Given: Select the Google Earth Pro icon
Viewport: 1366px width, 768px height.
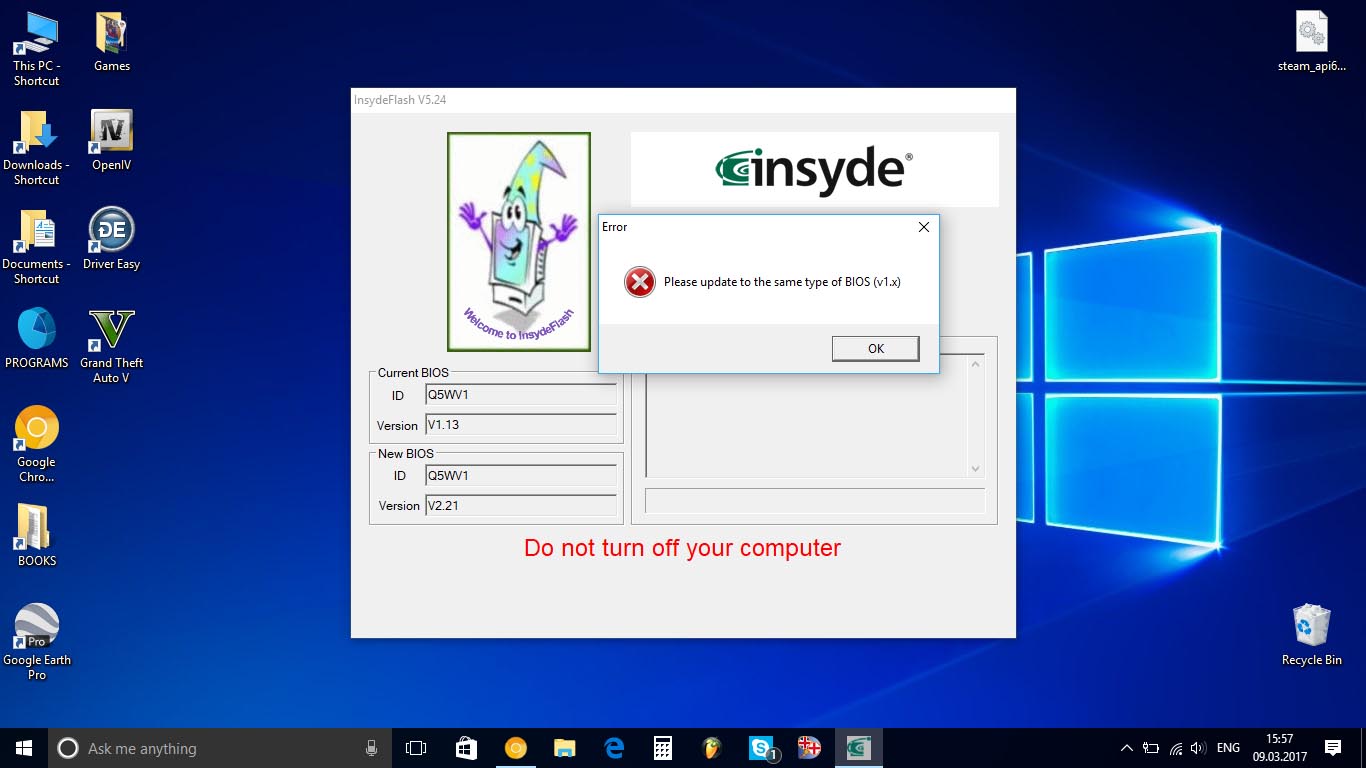Looking at the screenshot, I should [x=37, y=642].
